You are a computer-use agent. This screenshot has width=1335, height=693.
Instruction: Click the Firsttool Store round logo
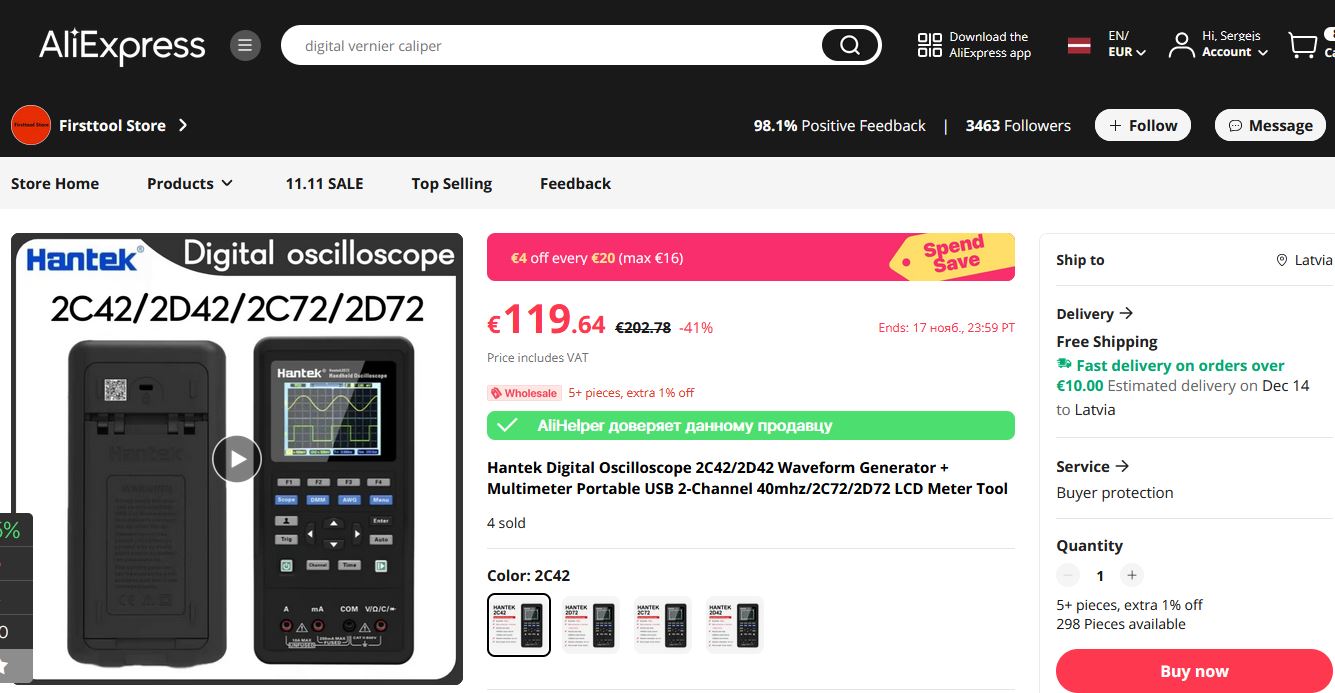(x=30, y=125)
